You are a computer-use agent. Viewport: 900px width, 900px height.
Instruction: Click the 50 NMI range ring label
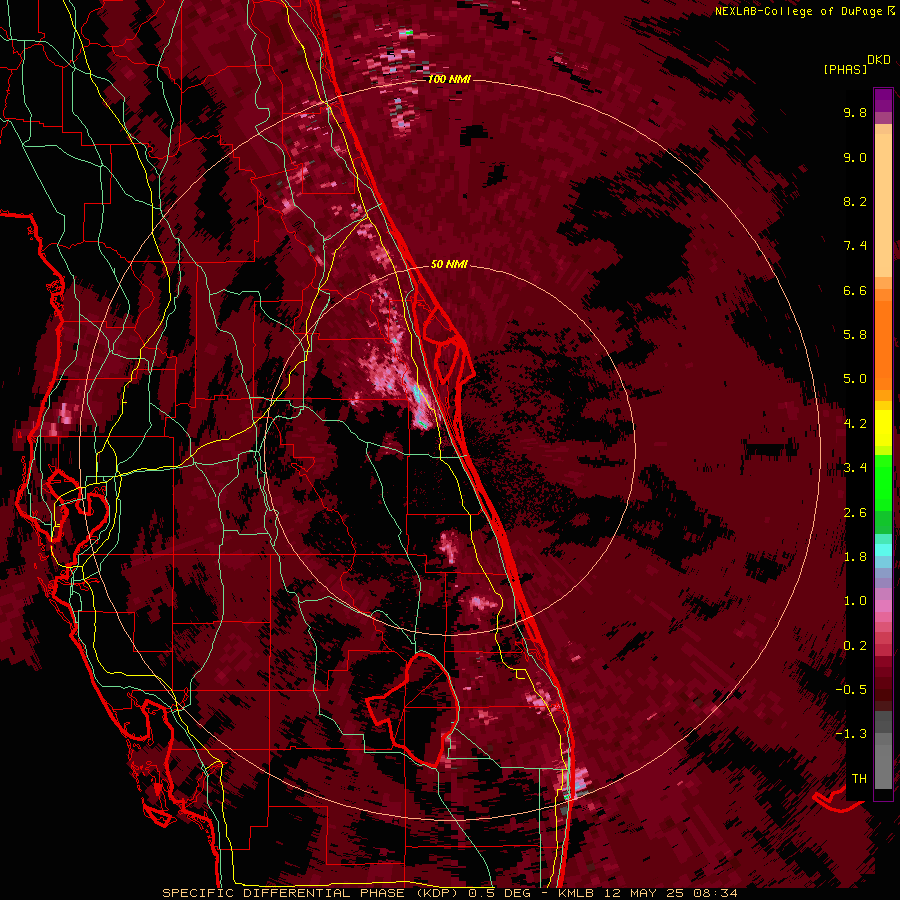tap(449, 264)
